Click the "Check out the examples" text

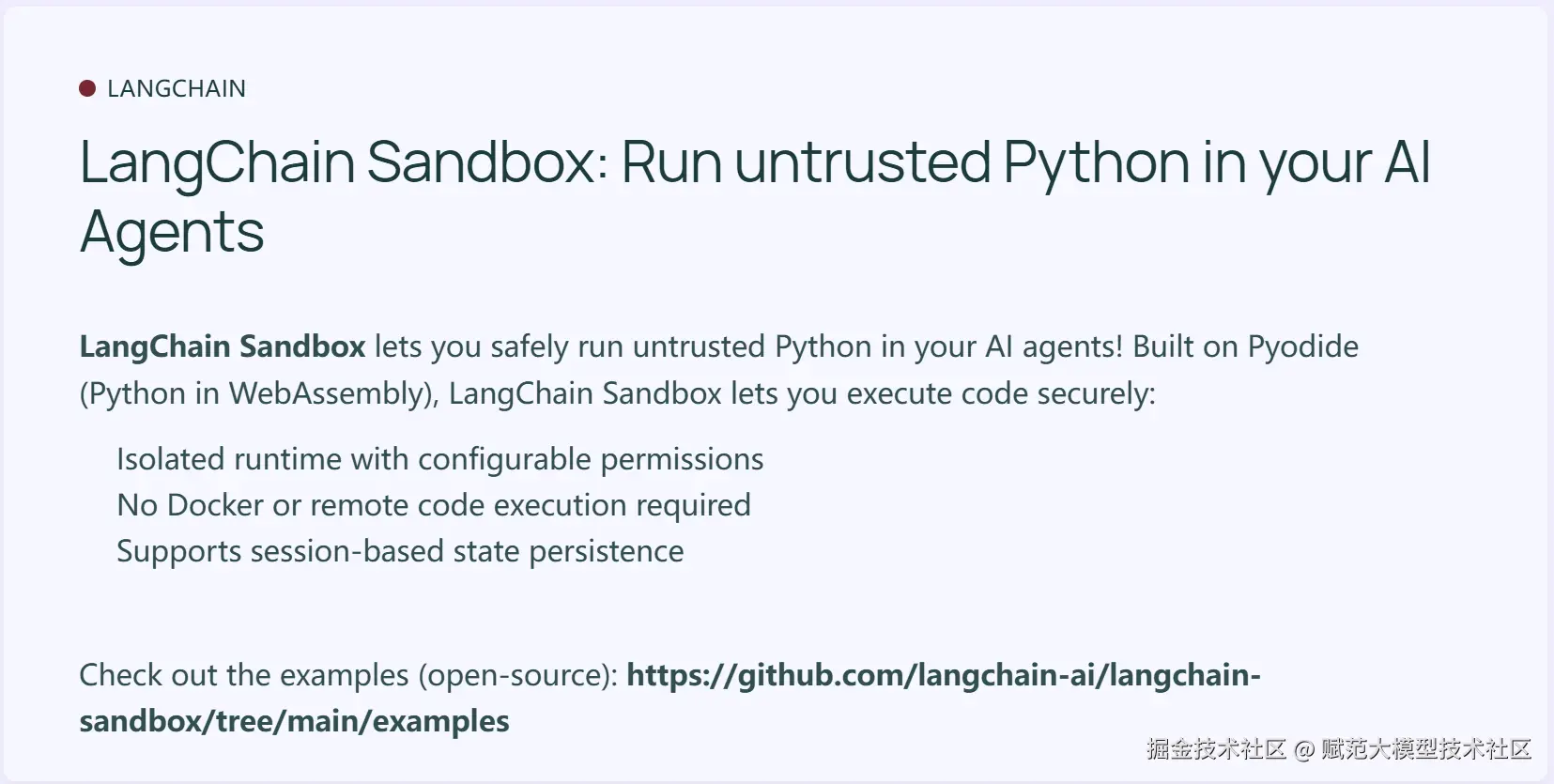click(244, 675)
